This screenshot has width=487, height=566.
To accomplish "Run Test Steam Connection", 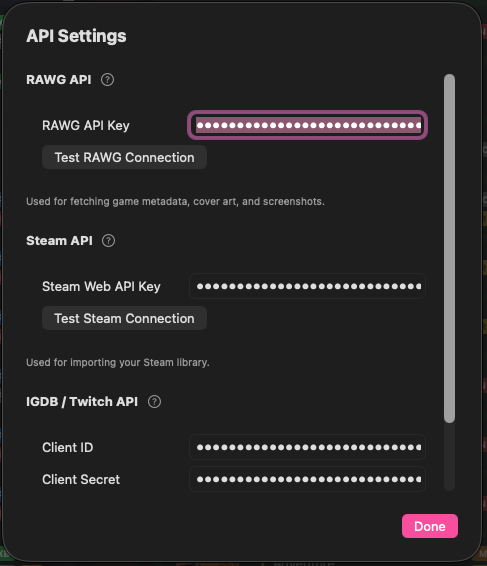I will coord(124,318).
